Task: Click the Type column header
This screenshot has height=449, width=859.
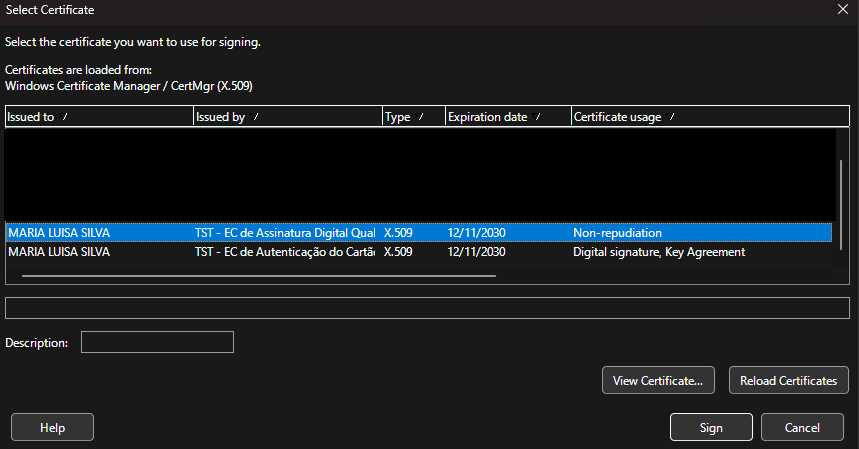Action: 412,117
